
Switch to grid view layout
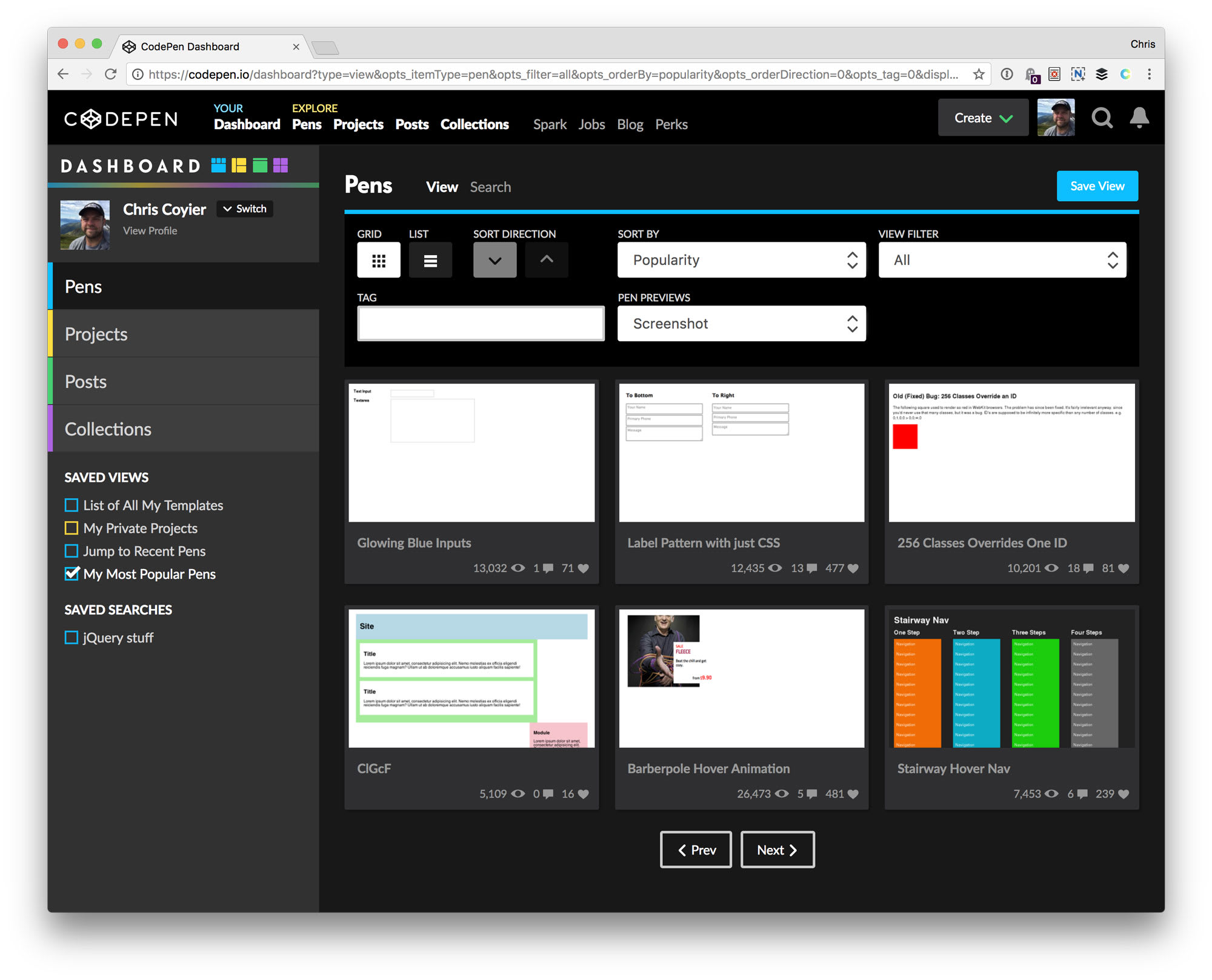(x=378, y=261)
